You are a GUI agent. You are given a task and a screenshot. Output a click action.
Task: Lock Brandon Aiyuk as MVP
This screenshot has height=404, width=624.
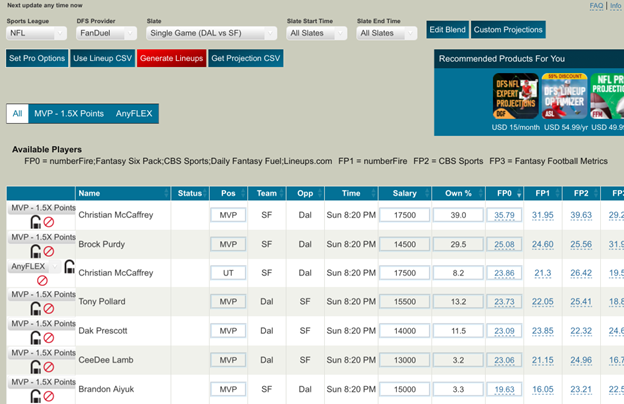[x=35, y=396]
